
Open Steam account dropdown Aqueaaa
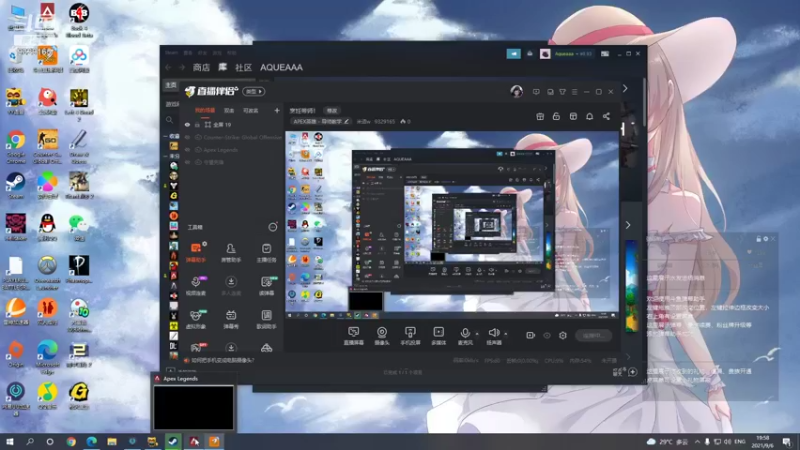[x=571, y=54]
